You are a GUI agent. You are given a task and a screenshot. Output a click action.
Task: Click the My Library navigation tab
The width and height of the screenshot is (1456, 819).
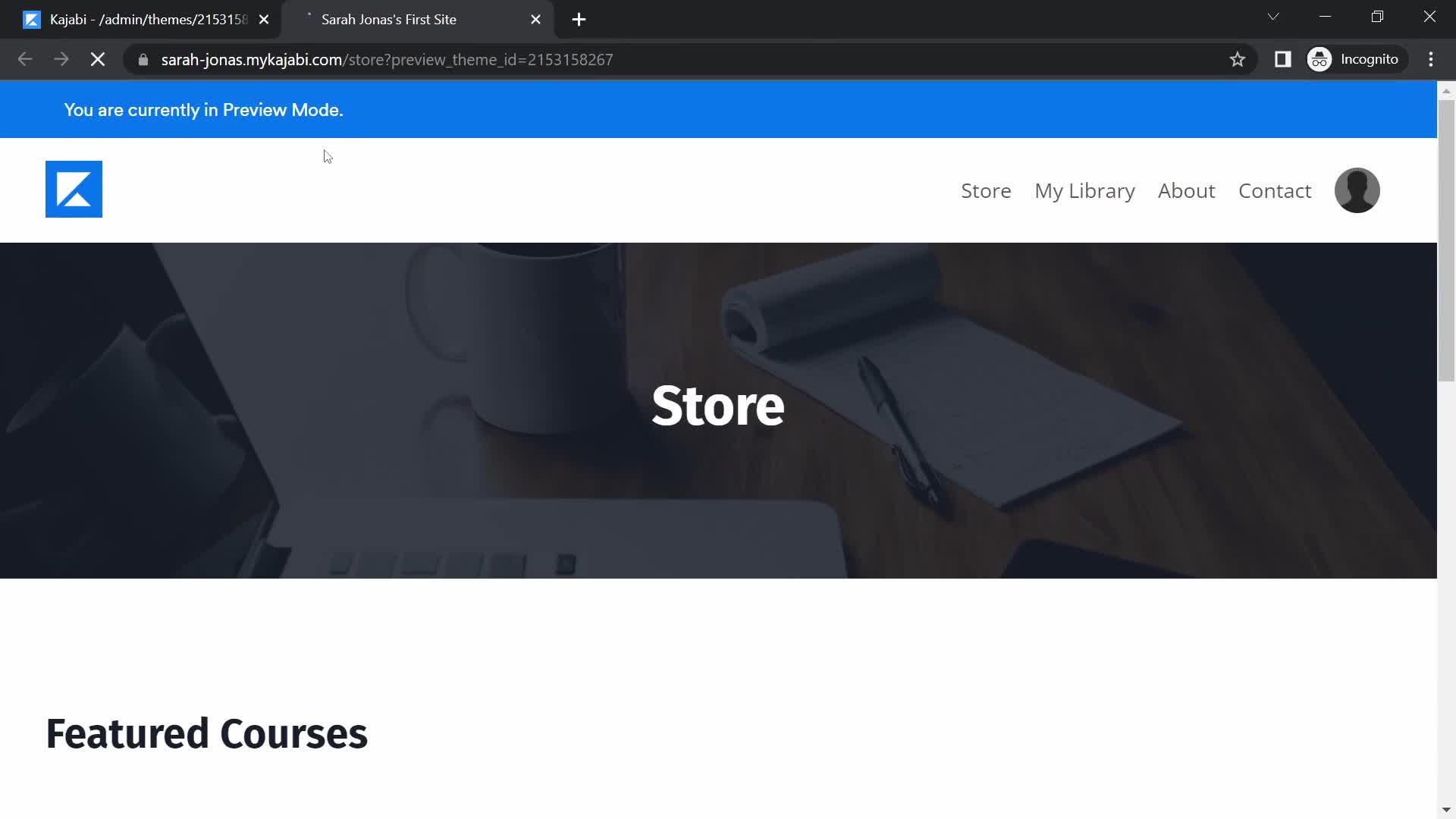pos(1085,190)
